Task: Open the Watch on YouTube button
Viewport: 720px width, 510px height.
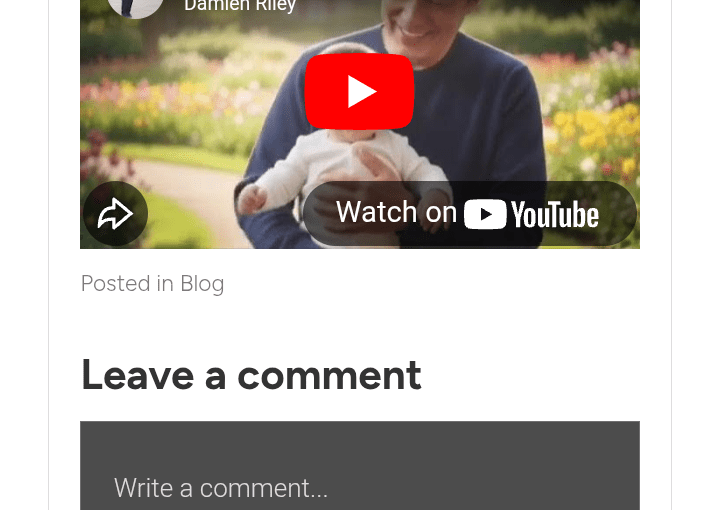Action: point(469,213)
